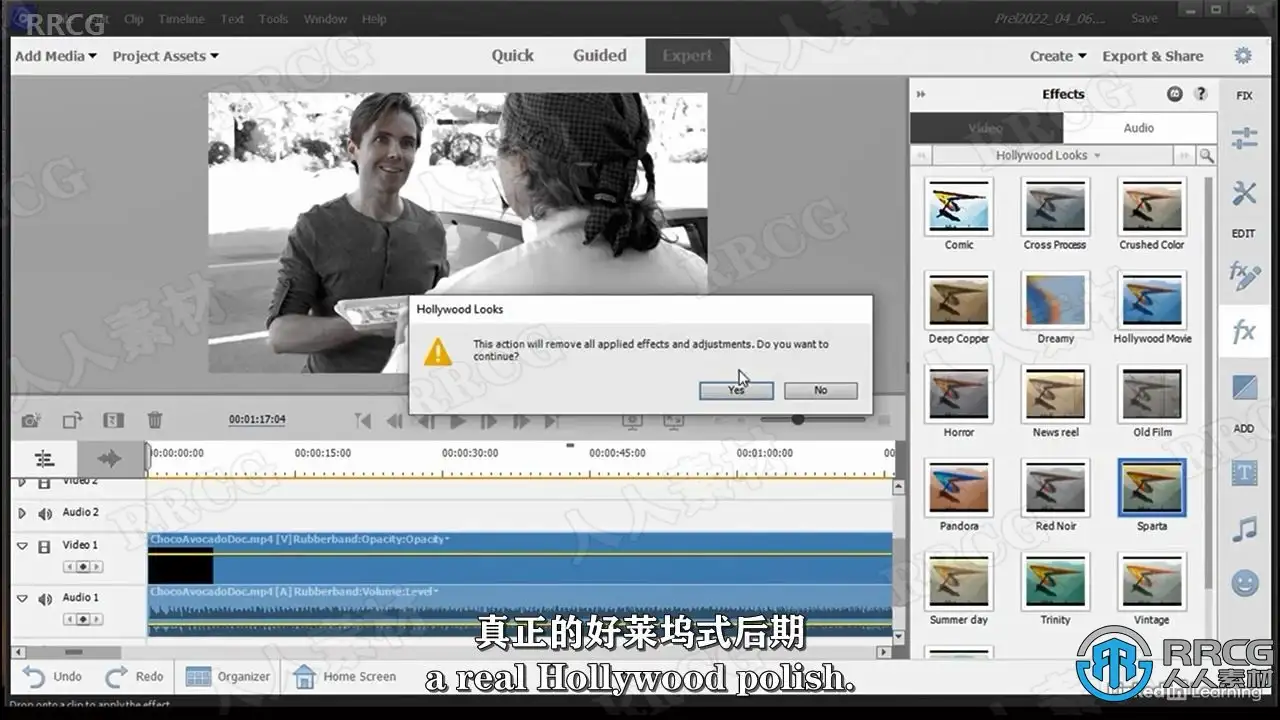Open the Organizer
The height and width of the screenshot is (720, 1280).
point(228,677)
